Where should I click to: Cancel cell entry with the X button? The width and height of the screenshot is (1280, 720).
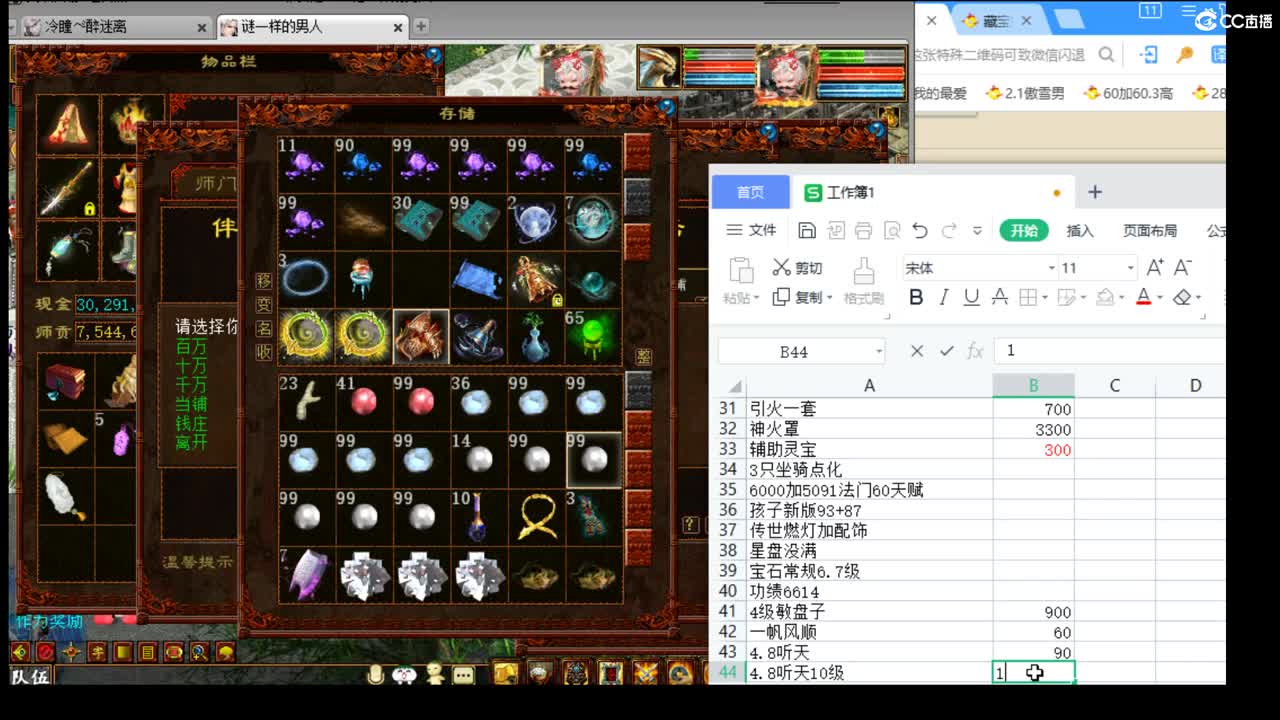917,351
